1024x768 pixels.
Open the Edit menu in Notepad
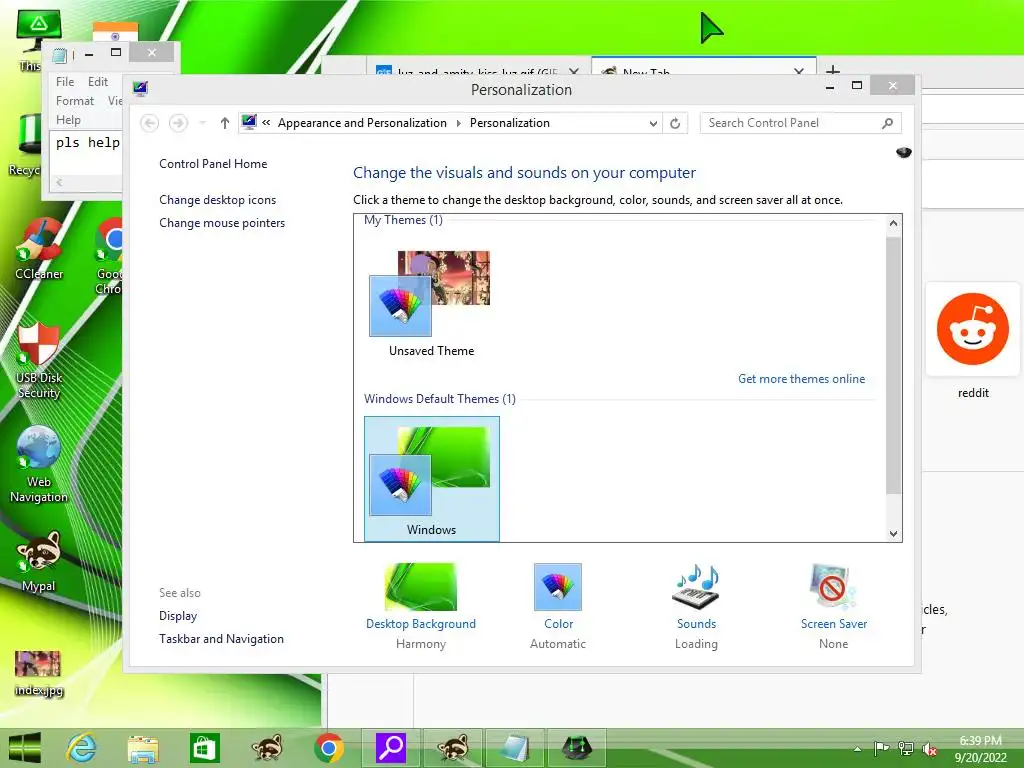pos(98,82)
